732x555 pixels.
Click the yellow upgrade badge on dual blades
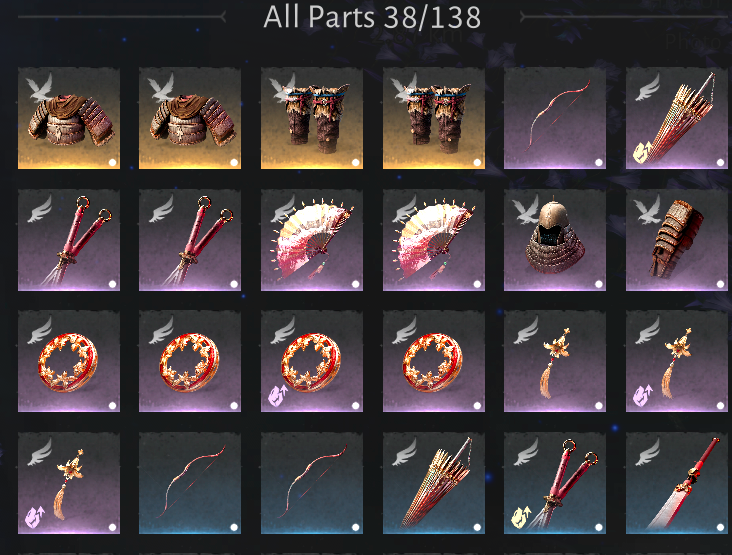[x=520, y=517]
